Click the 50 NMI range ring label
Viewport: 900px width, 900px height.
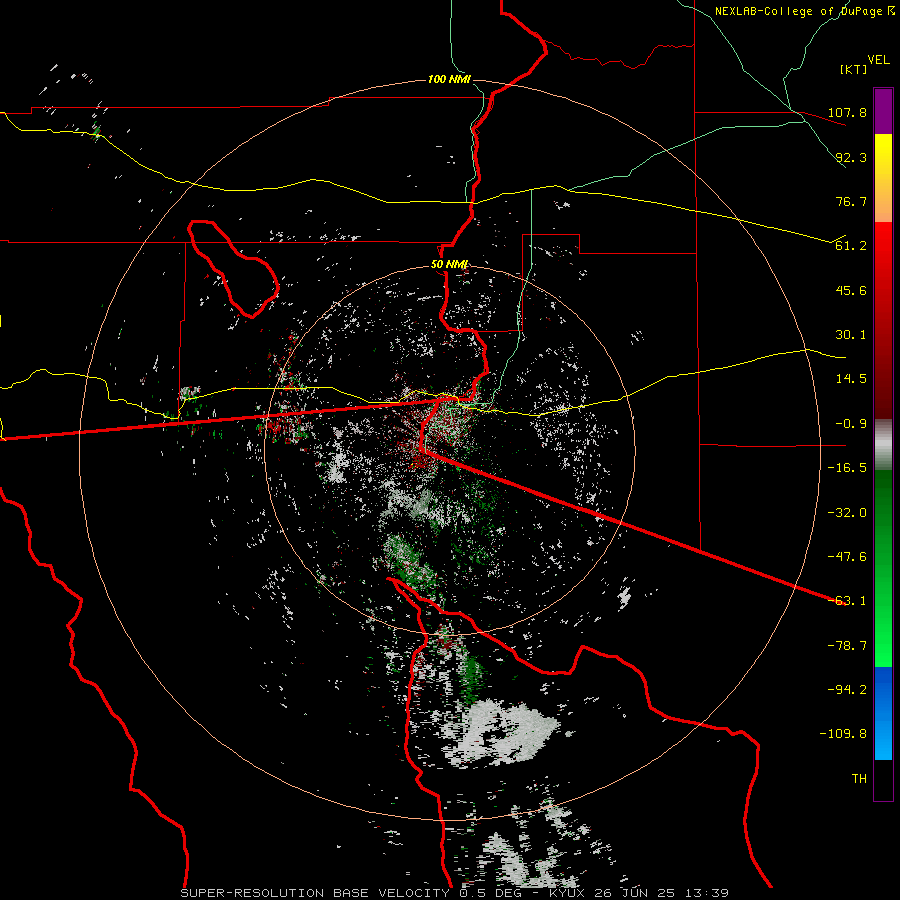coord(449,264)
